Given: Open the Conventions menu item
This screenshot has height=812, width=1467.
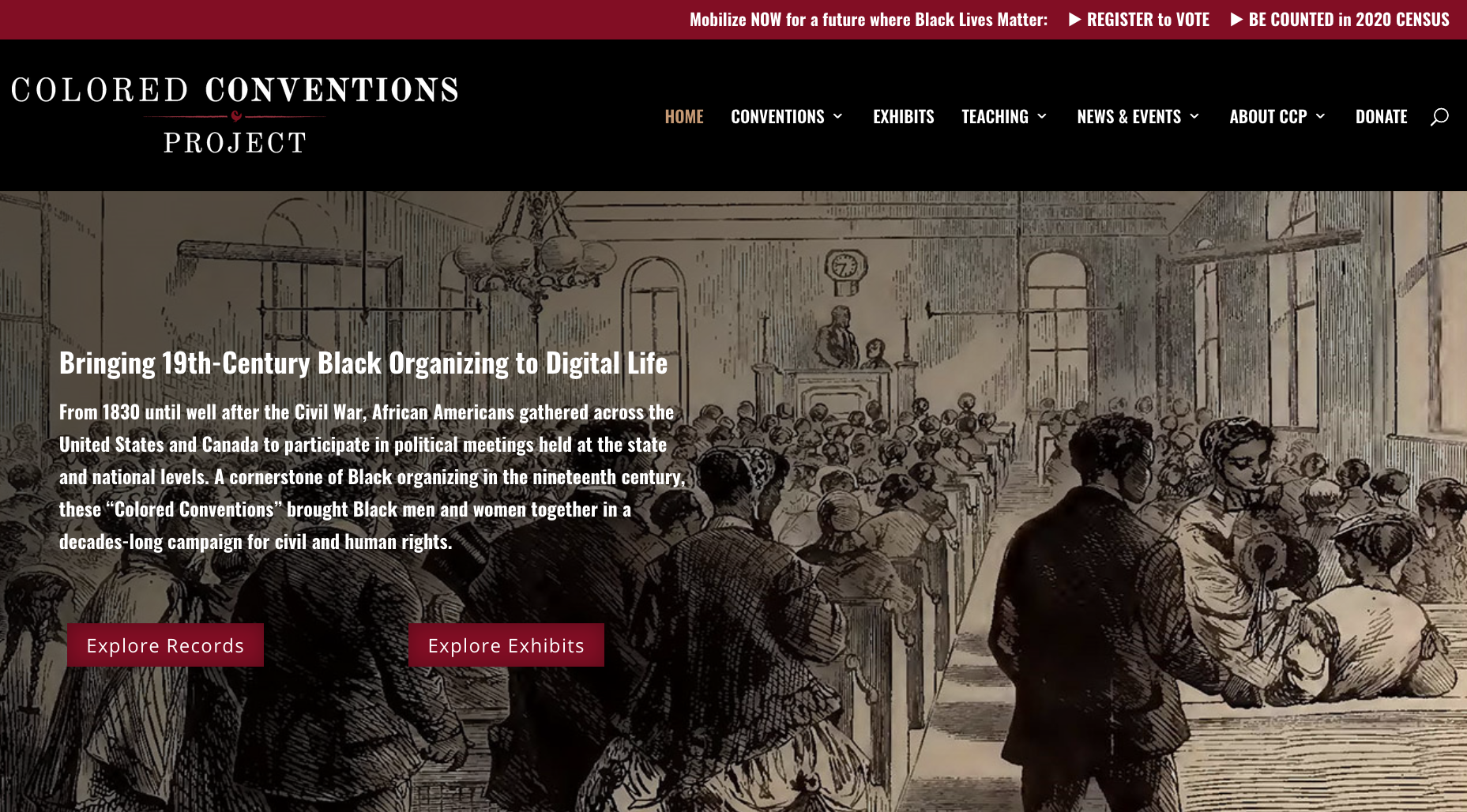Looking at the screenshot, I should click(777, 117).
